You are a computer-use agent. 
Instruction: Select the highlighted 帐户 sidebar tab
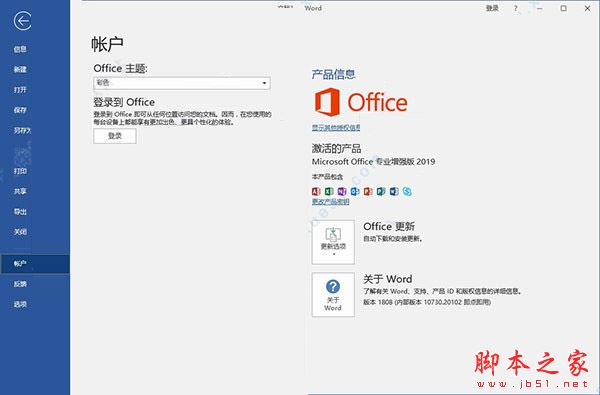pyautogui.click(x=35, y=264)
